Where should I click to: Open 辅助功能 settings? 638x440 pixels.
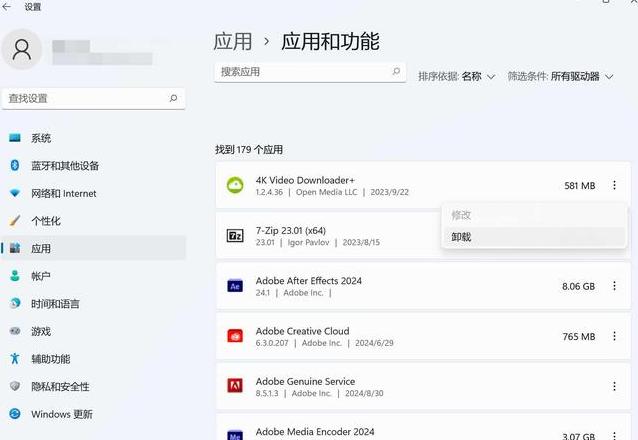[x=93, y=359]
